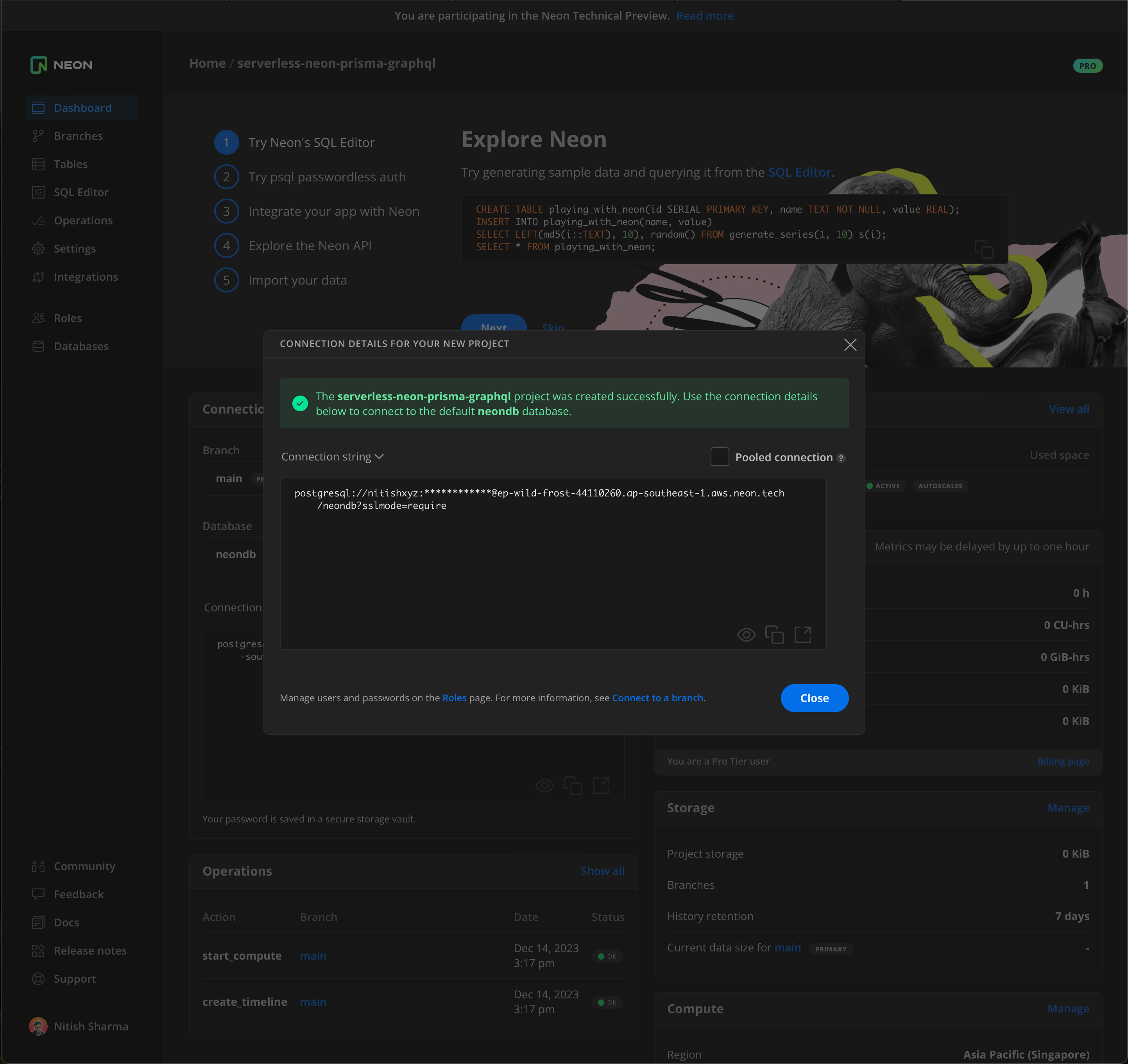
Task: Click the Databases sidebar icon
Action: [x=38, y=346]
